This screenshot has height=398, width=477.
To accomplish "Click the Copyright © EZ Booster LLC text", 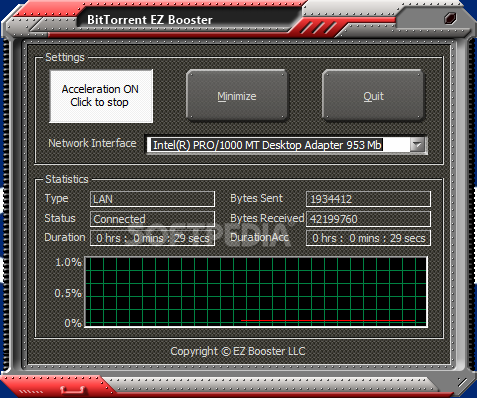I will 238,351.
